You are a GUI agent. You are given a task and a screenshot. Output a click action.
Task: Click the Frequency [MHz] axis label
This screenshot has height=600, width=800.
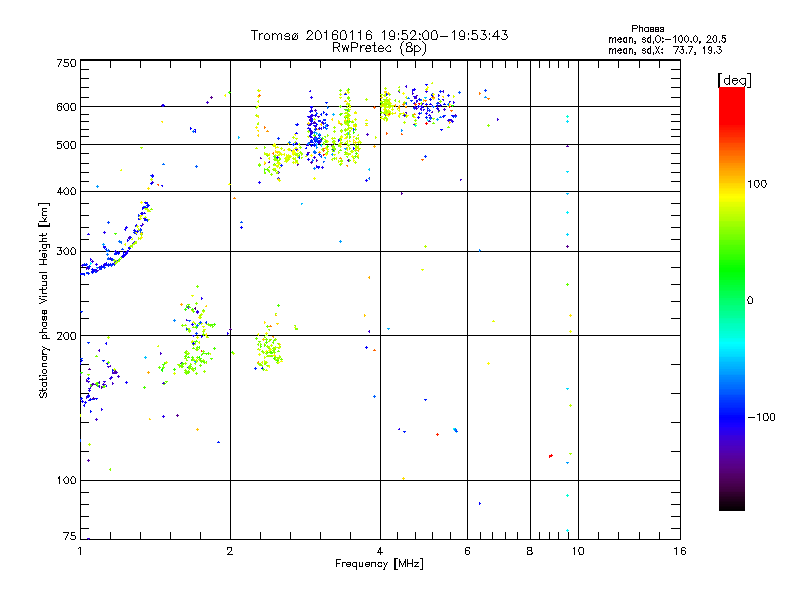pyautogui.click(x=379, y=565)
